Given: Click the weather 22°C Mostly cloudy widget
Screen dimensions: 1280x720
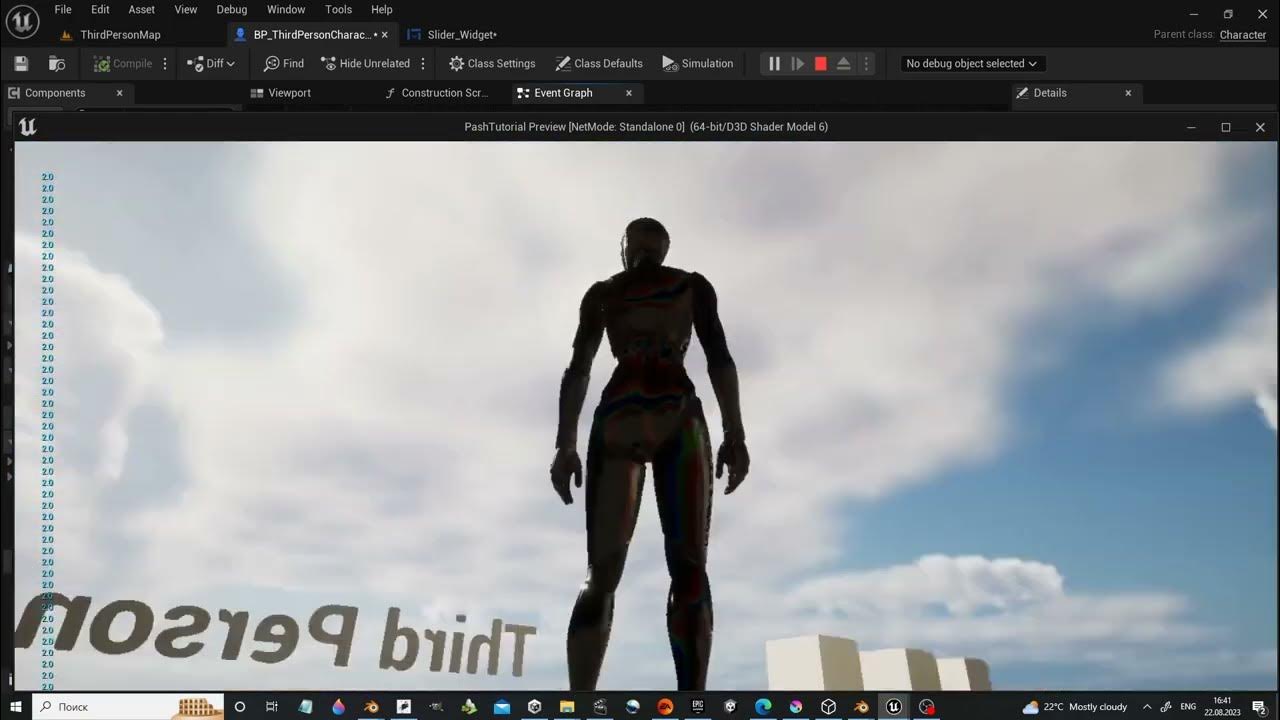Looking at the screenshot, I should (1075, 706).
